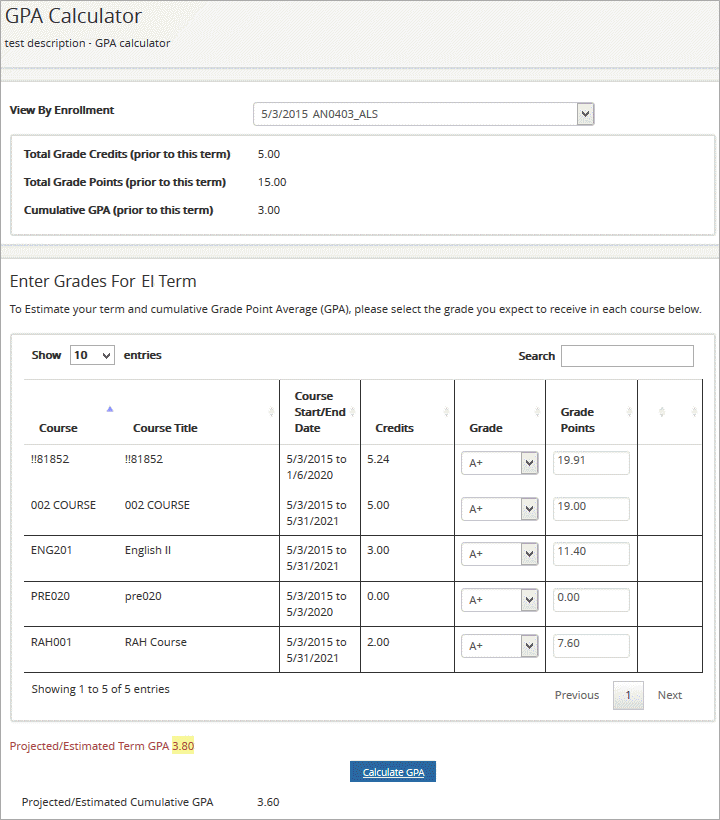The width and height of the screenshot is (720, 820).
Task: Open grade dropdown for PRE020
Action: [499, 600]
